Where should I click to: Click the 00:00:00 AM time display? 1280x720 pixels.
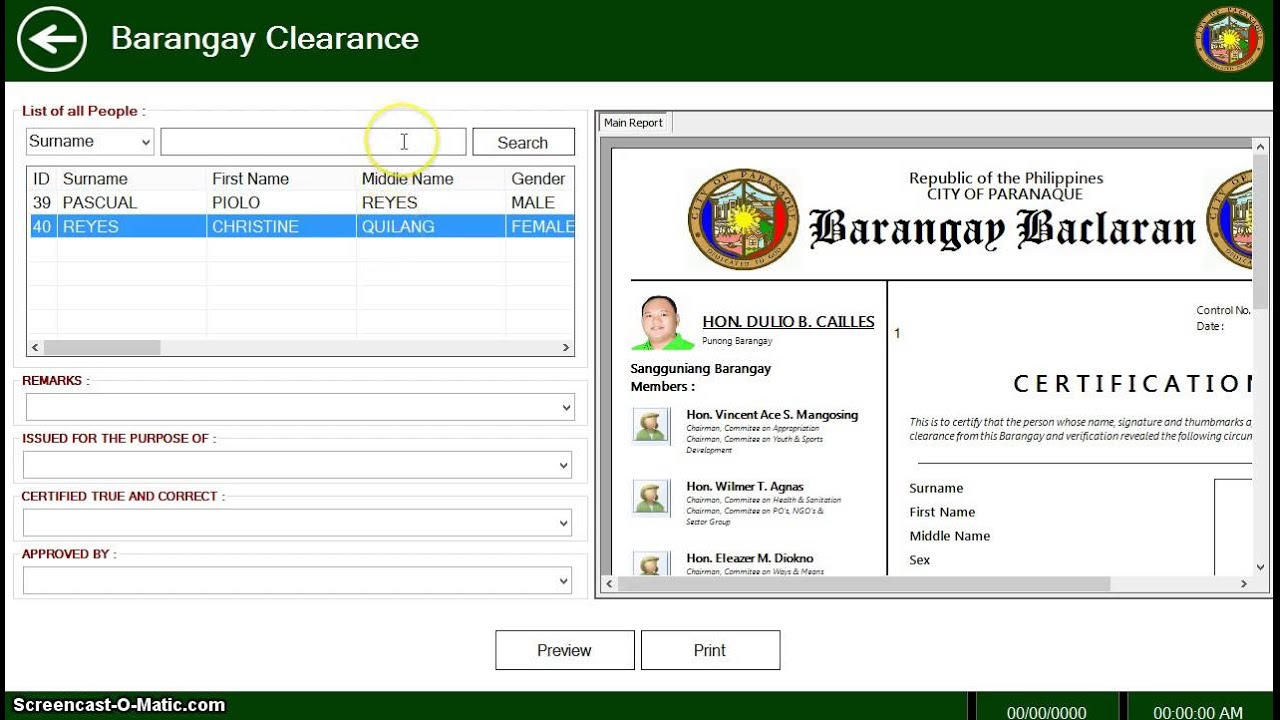point(1198,712)
